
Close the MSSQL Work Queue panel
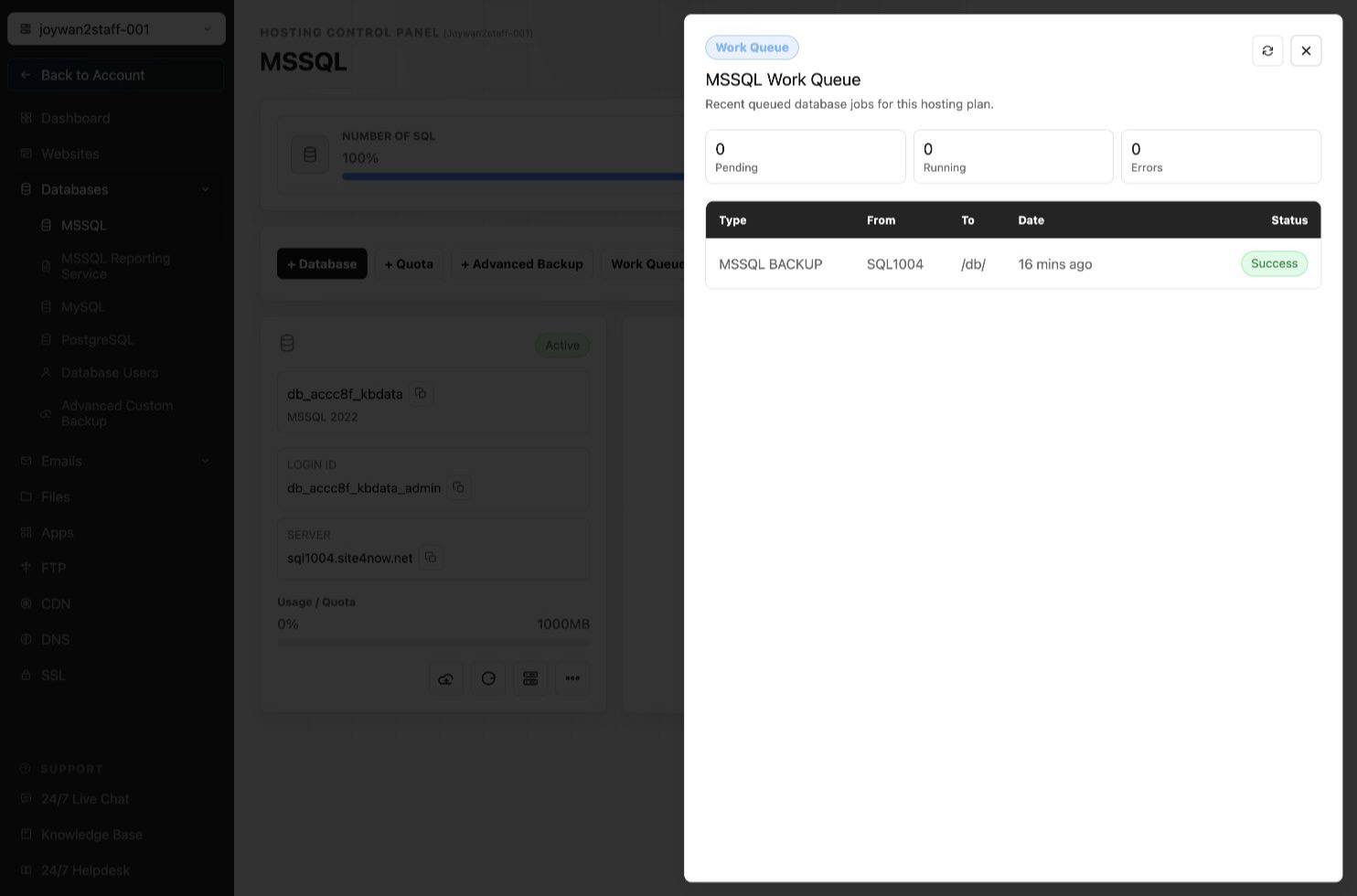tap(1306, 50)
